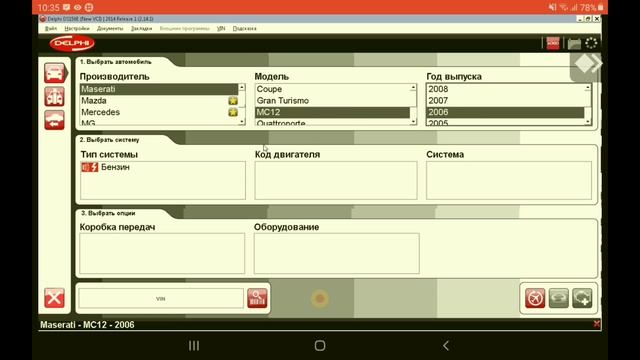Viewport: 640px width, 360px height.
Task: Click the Оборудование list box
Action: point(336,253)
